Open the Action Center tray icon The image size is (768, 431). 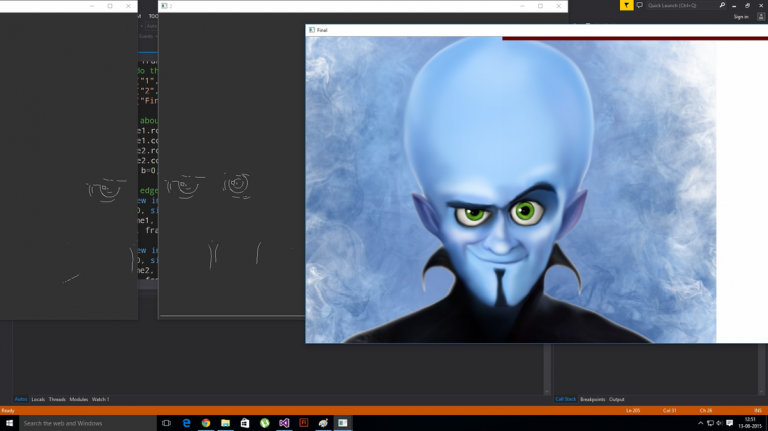pos(729,423)
